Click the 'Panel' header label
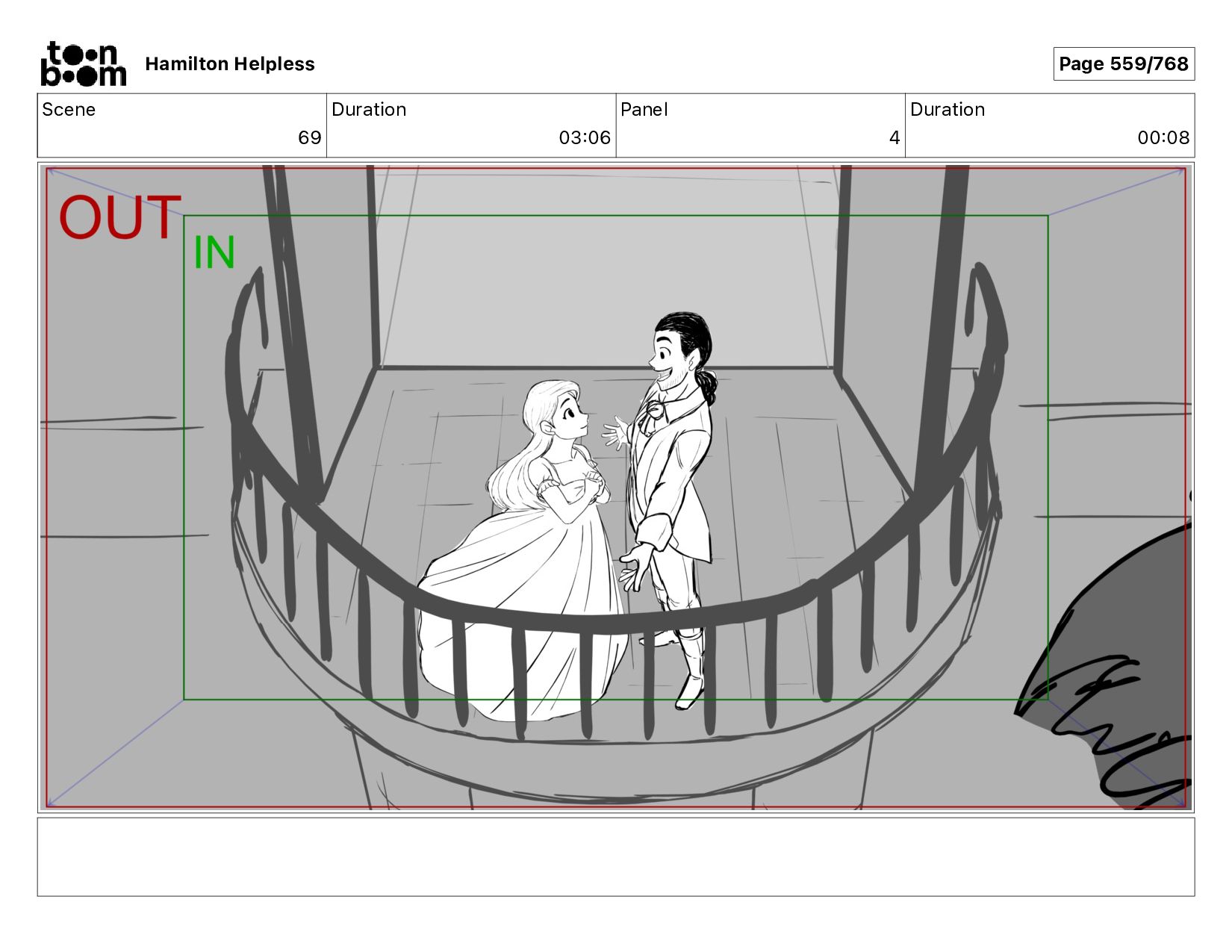Viewport: 1232px width, 952px height. click(x=644, y=110)
